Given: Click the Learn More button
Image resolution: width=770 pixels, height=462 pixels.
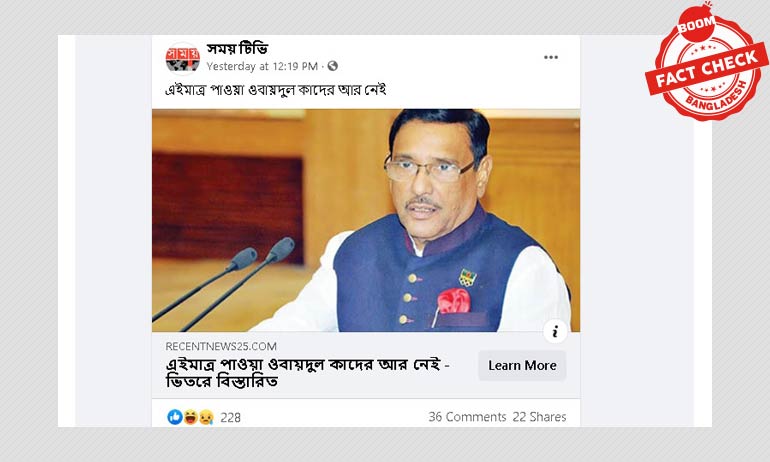Looking at the screenshot, I should pyautogui.click(x=522, y=365).
